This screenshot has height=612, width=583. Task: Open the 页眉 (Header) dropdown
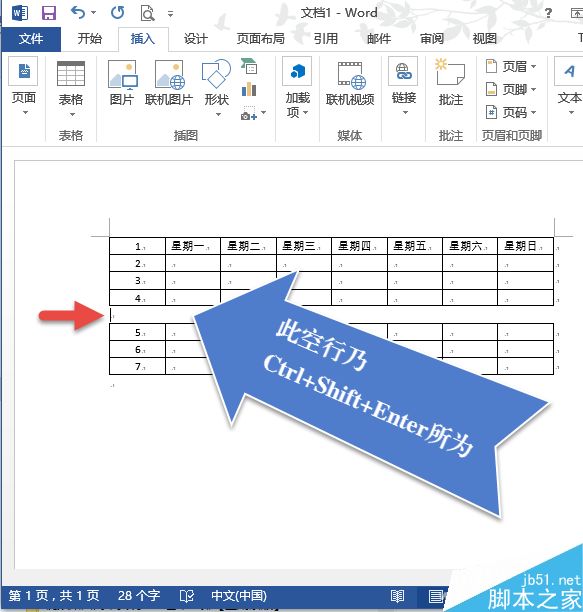coord(510,66)
